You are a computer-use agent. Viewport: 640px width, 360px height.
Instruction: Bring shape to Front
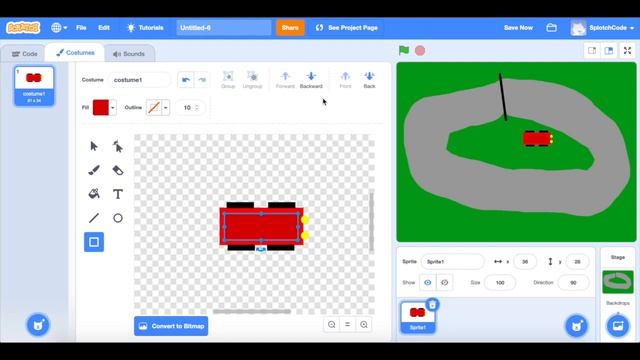click(x=345, y=80)
